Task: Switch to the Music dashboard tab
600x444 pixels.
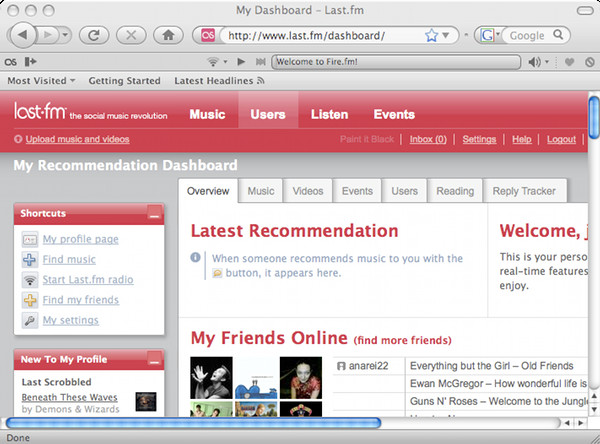Action: [261, 191]
